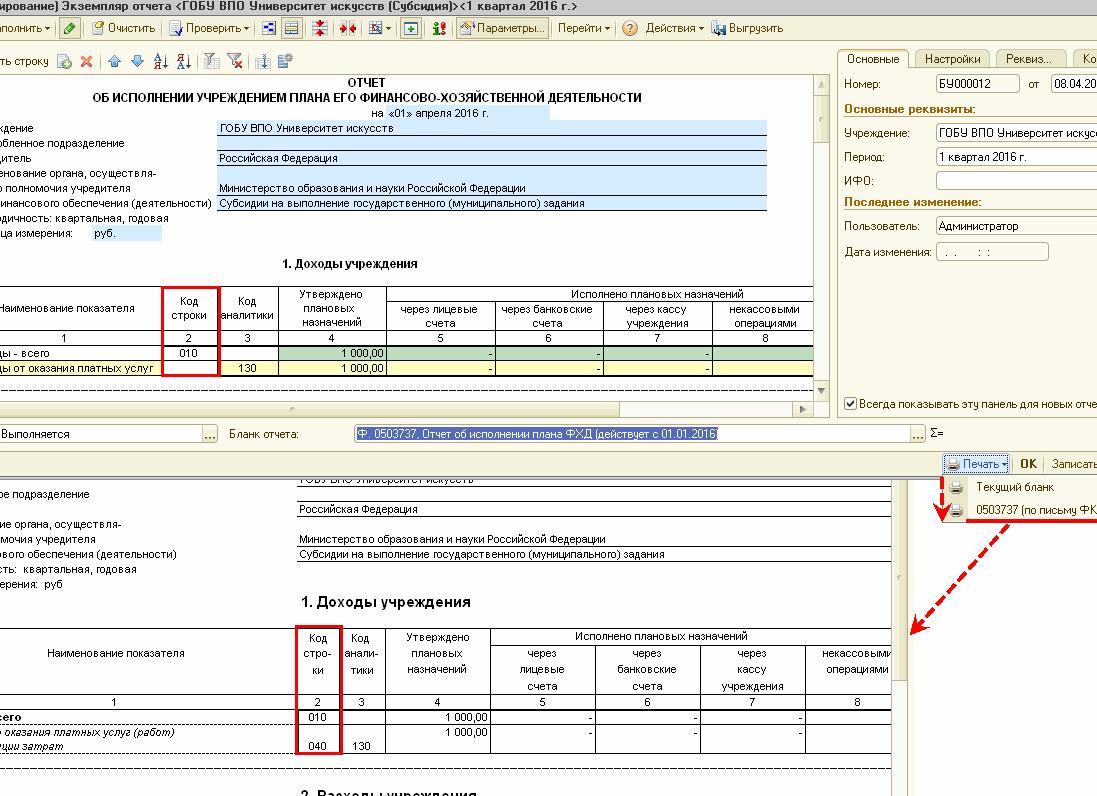Image resolution: width=1097 pixels, height=796 pixels.
Task: Click the sort ascending А-Я icon
Action: 161,62
